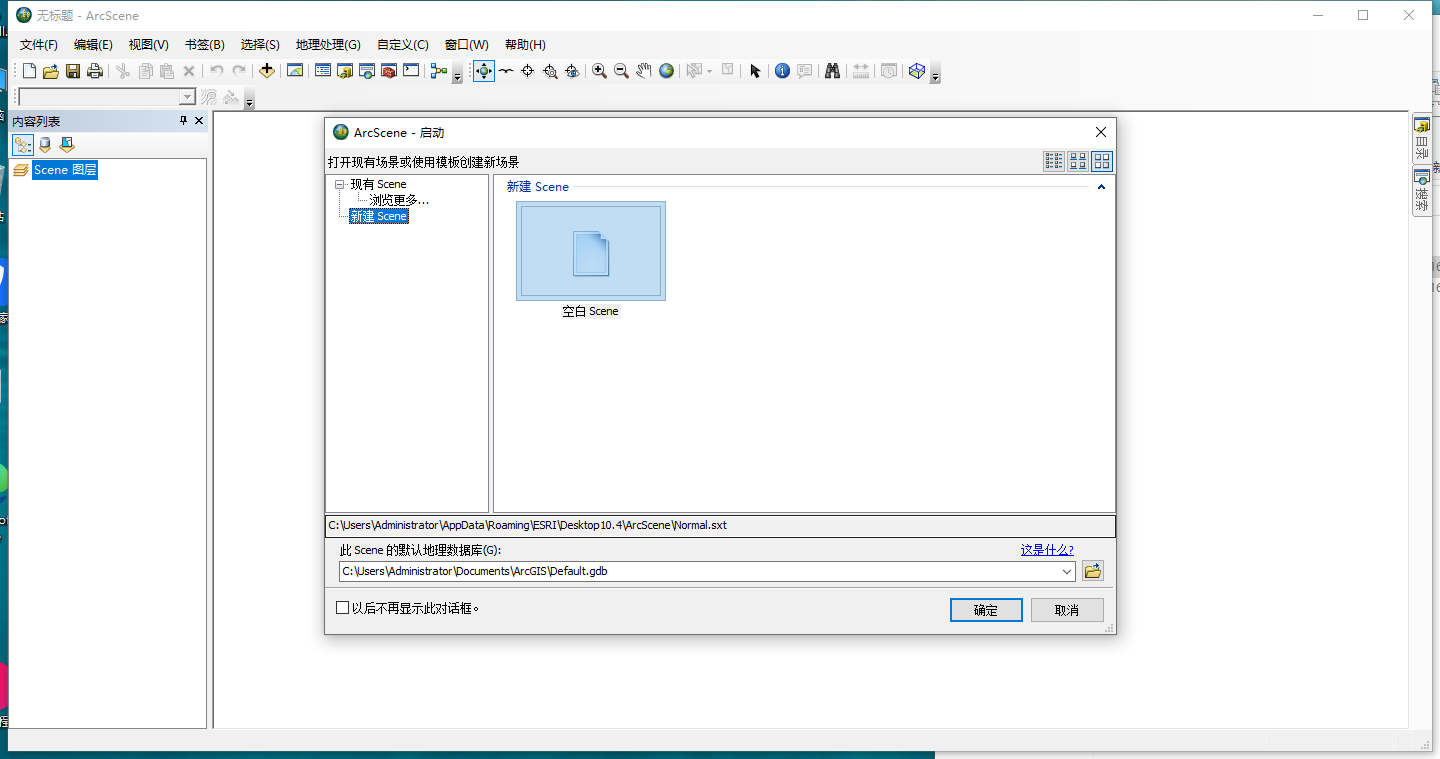Collapse the '现有 Scene' tree node
The width and height of the screenshot is (1440, 759).
(x=340, y=184)
